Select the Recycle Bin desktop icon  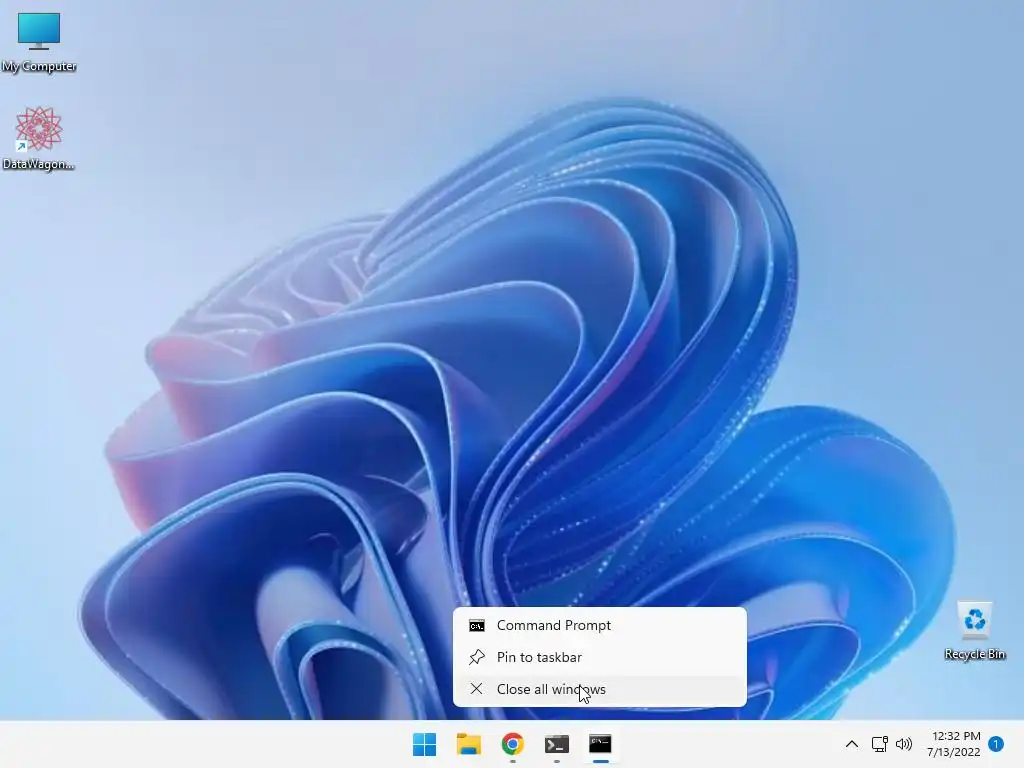coord(974,631)
